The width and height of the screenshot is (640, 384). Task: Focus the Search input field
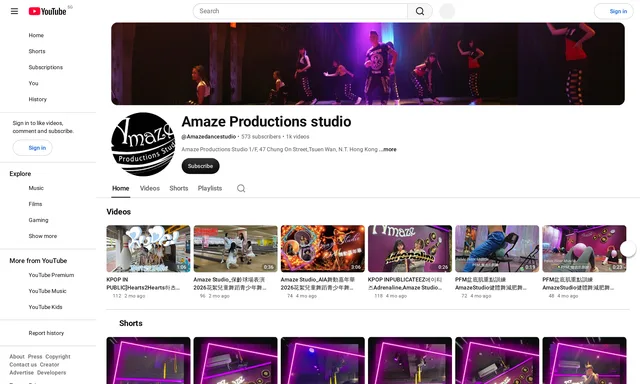300,11
